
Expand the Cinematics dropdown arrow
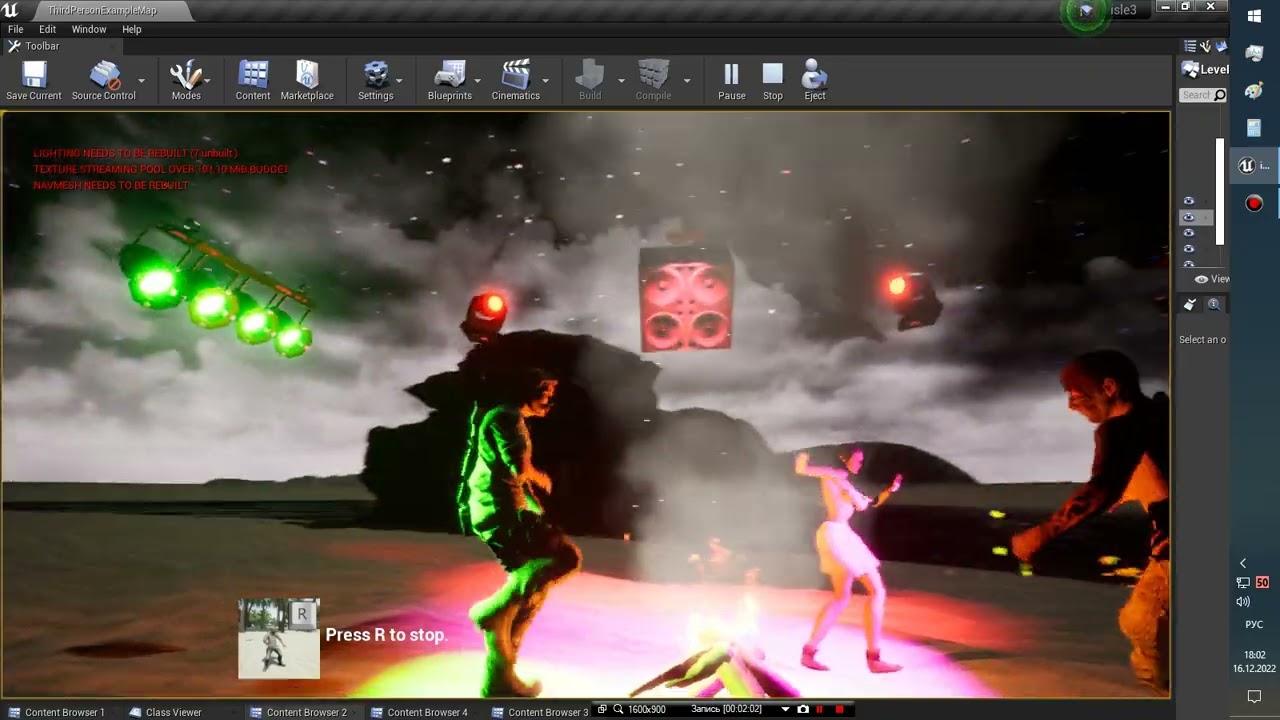tap(545, 80)
